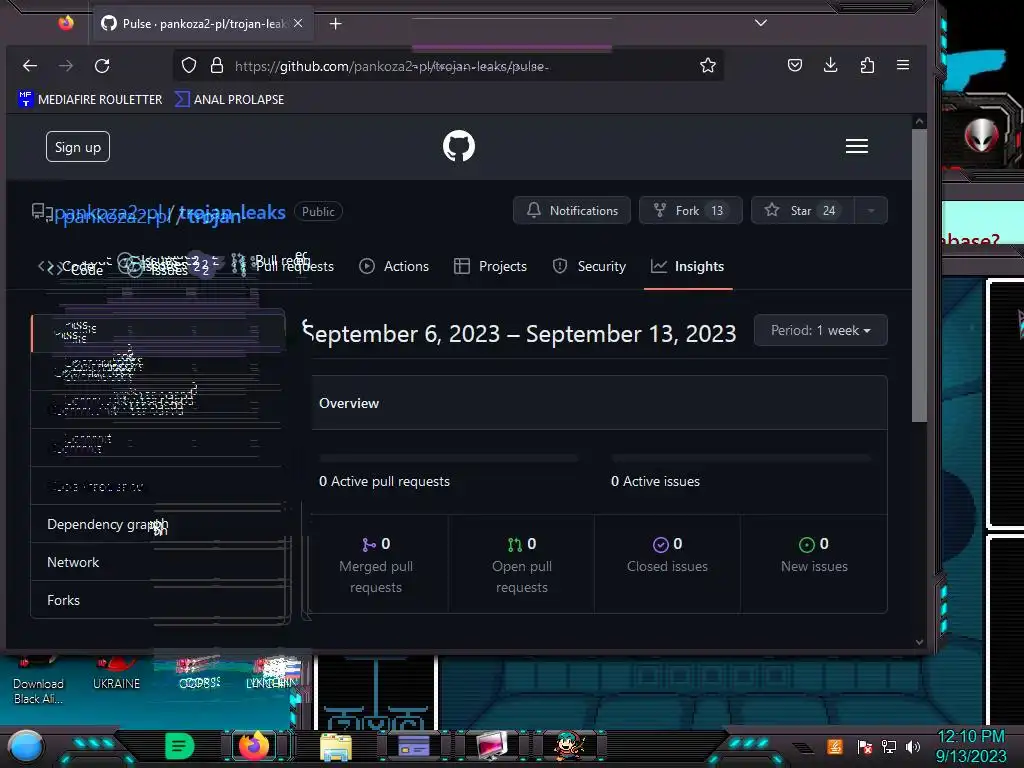Click the Firefox taskbar icon
The height and width of the screenshot is (768, 1024).
[x=254, y=746]
